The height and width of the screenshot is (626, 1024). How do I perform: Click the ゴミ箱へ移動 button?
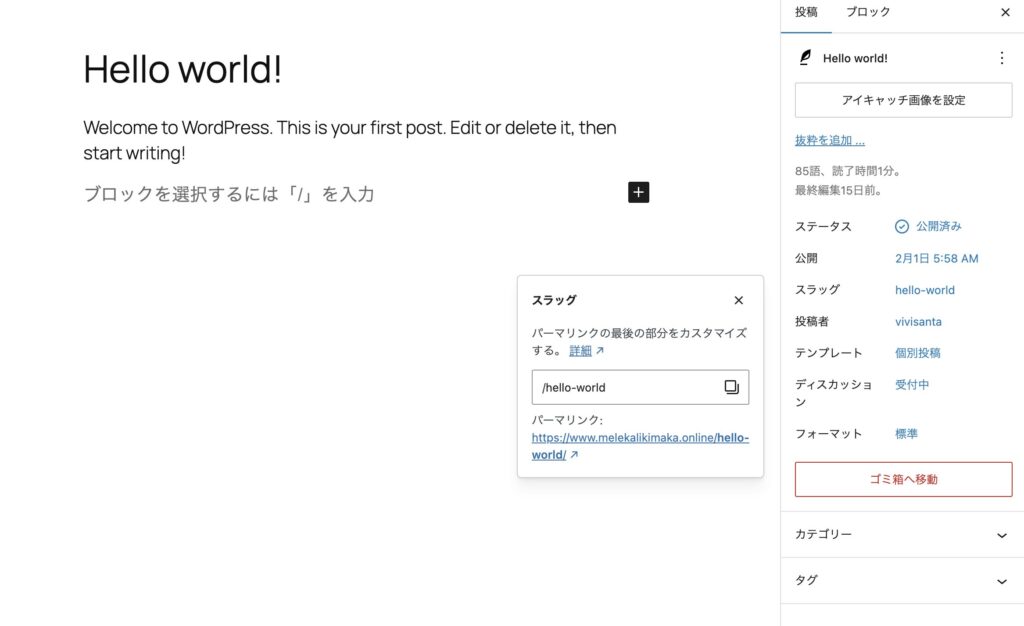[x=903, y=479]
